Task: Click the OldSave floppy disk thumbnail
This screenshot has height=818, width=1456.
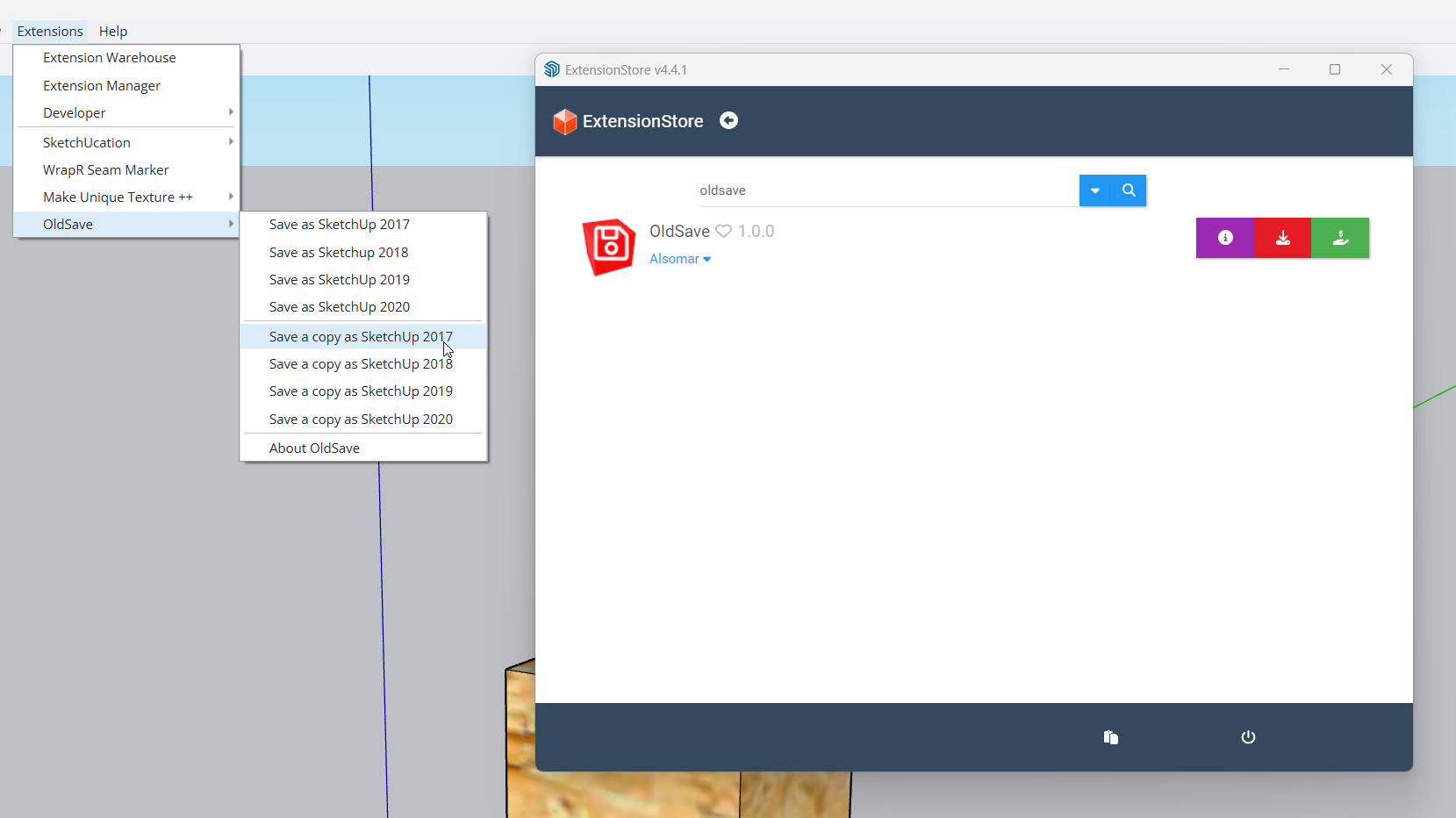Action: click(x=609, y=247)
